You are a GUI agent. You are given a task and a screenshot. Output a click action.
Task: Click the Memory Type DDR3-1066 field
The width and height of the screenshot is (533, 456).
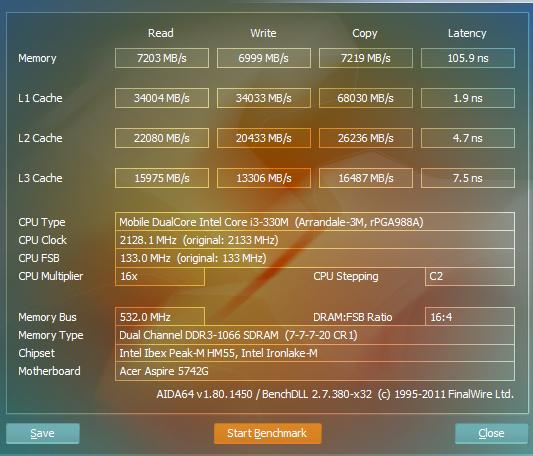click(315, 335)
